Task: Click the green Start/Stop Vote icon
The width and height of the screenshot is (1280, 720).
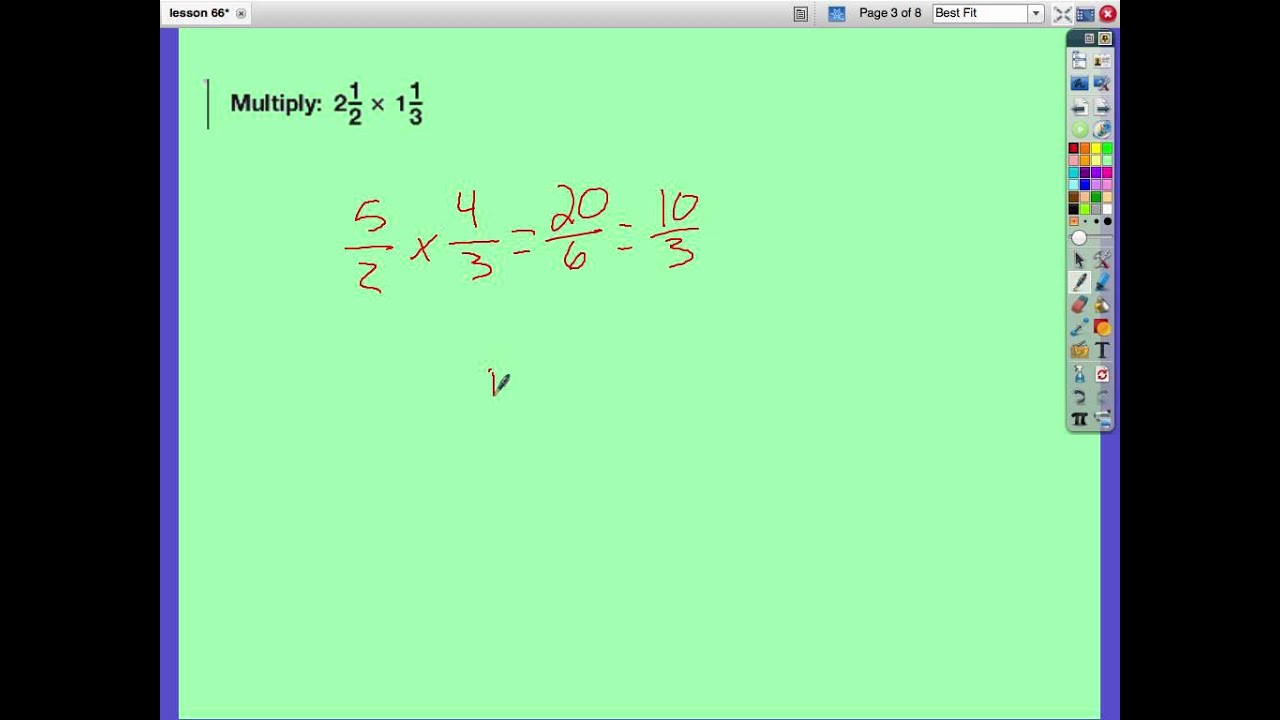Action: 1079,129
